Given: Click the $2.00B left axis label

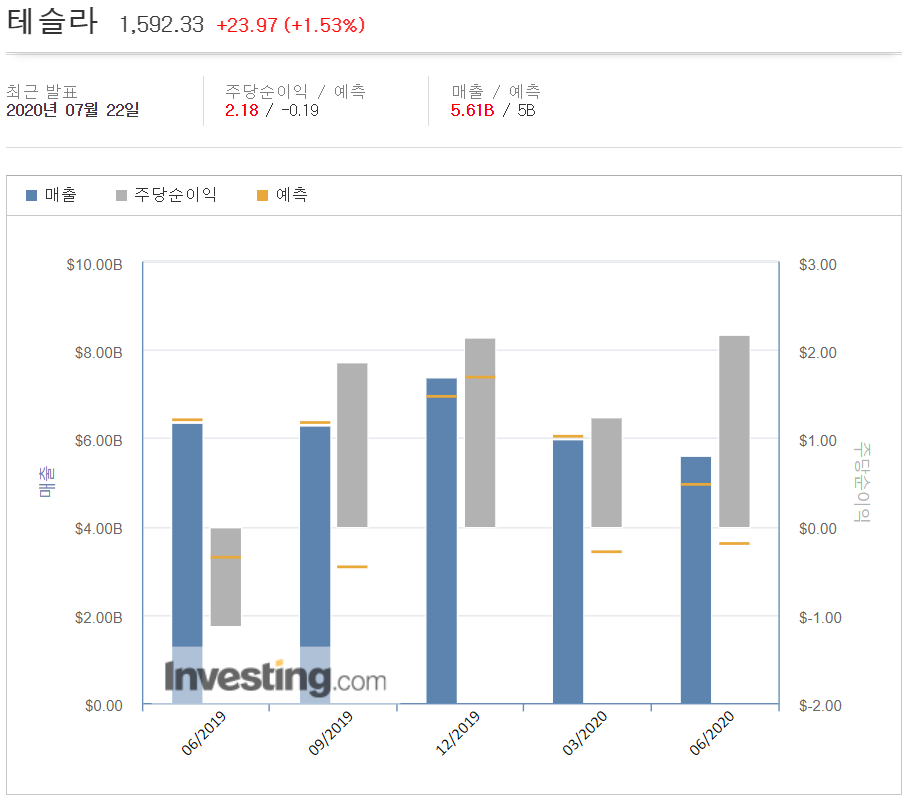Looking at the screenshot, I should [x=99, y=618].
